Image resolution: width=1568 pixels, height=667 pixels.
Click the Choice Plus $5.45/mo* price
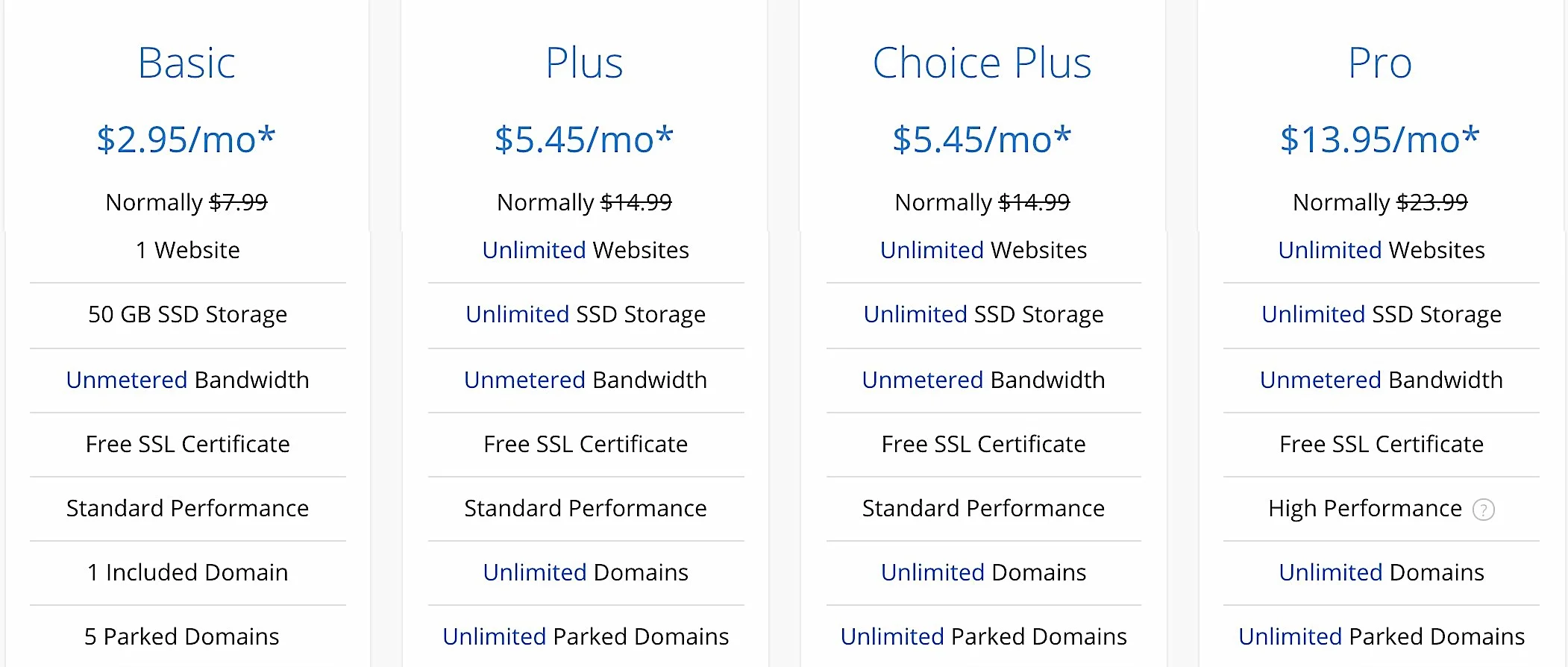[982, 140]
